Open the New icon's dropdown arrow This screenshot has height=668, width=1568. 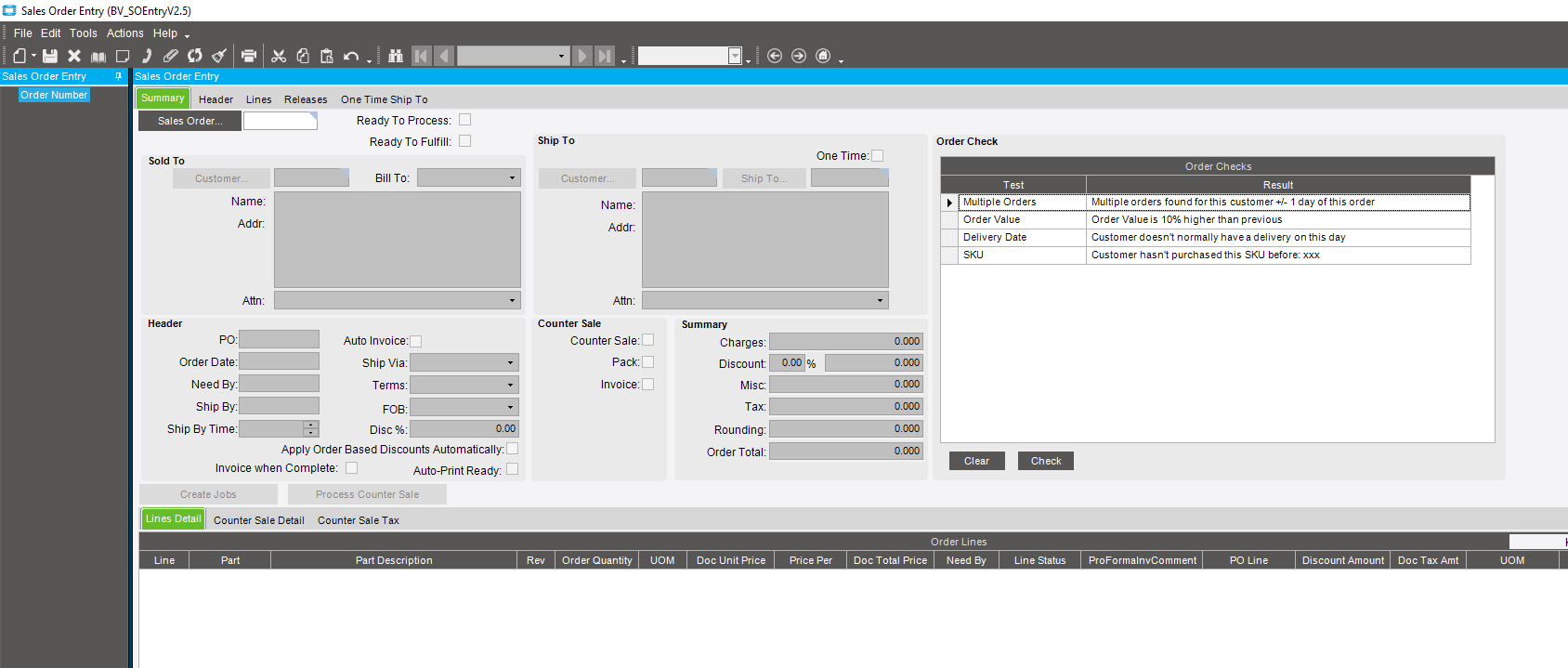33,57
